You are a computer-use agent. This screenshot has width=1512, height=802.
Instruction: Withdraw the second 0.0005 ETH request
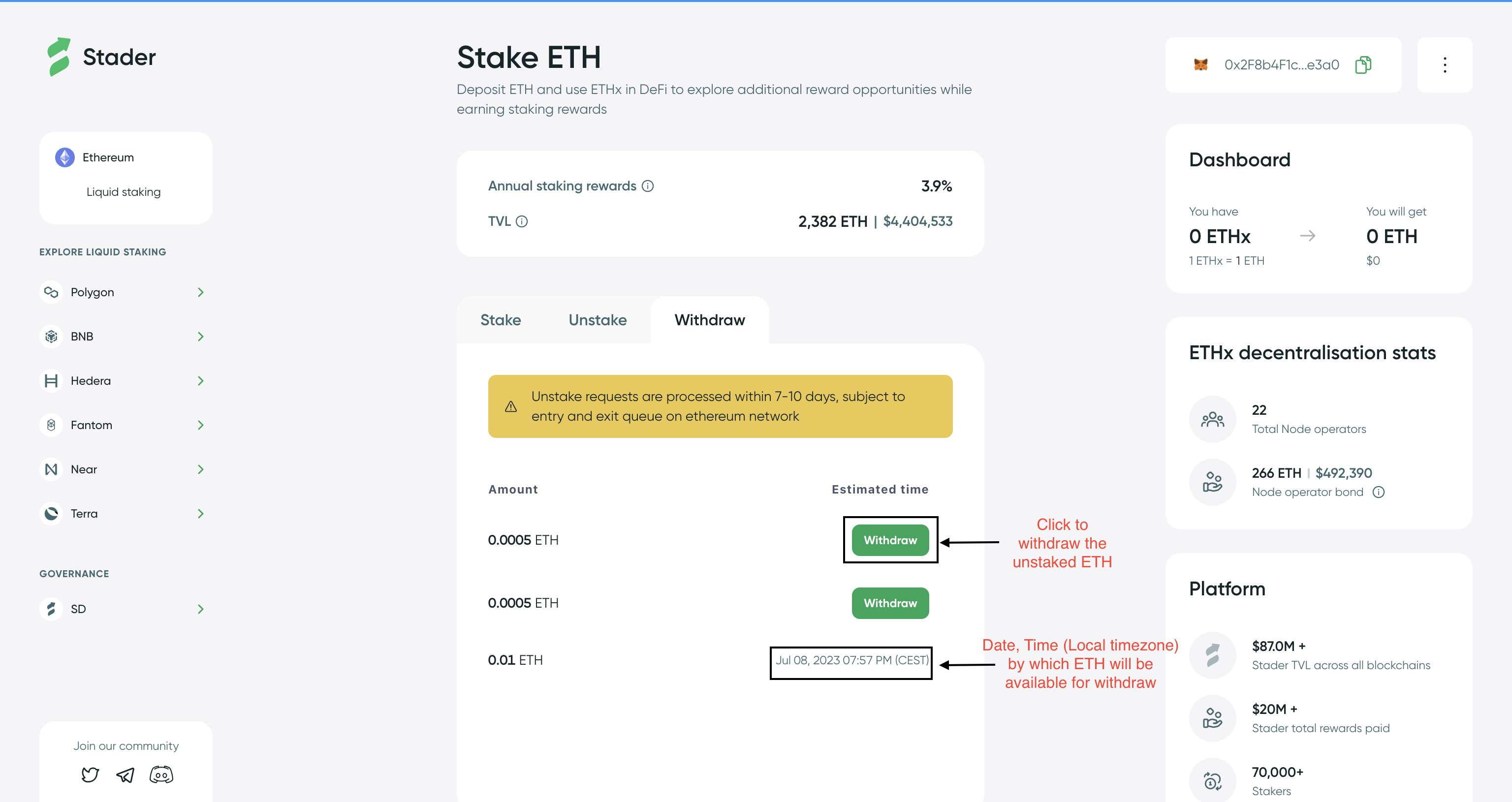pyautogui.click(x=890, y=603)
